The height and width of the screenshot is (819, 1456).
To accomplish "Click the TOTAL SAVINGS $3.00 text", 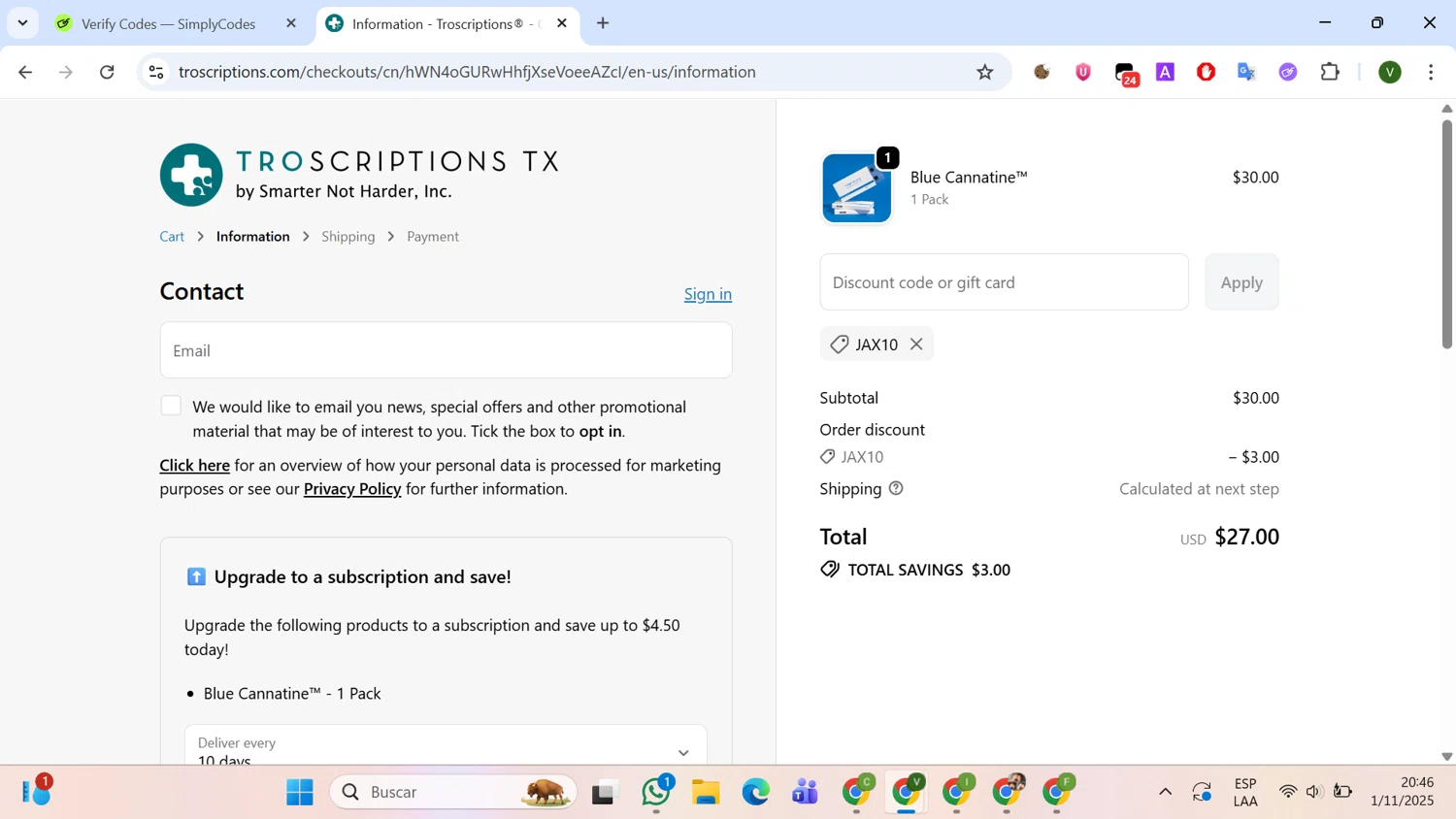I will (x=929, y=570).
